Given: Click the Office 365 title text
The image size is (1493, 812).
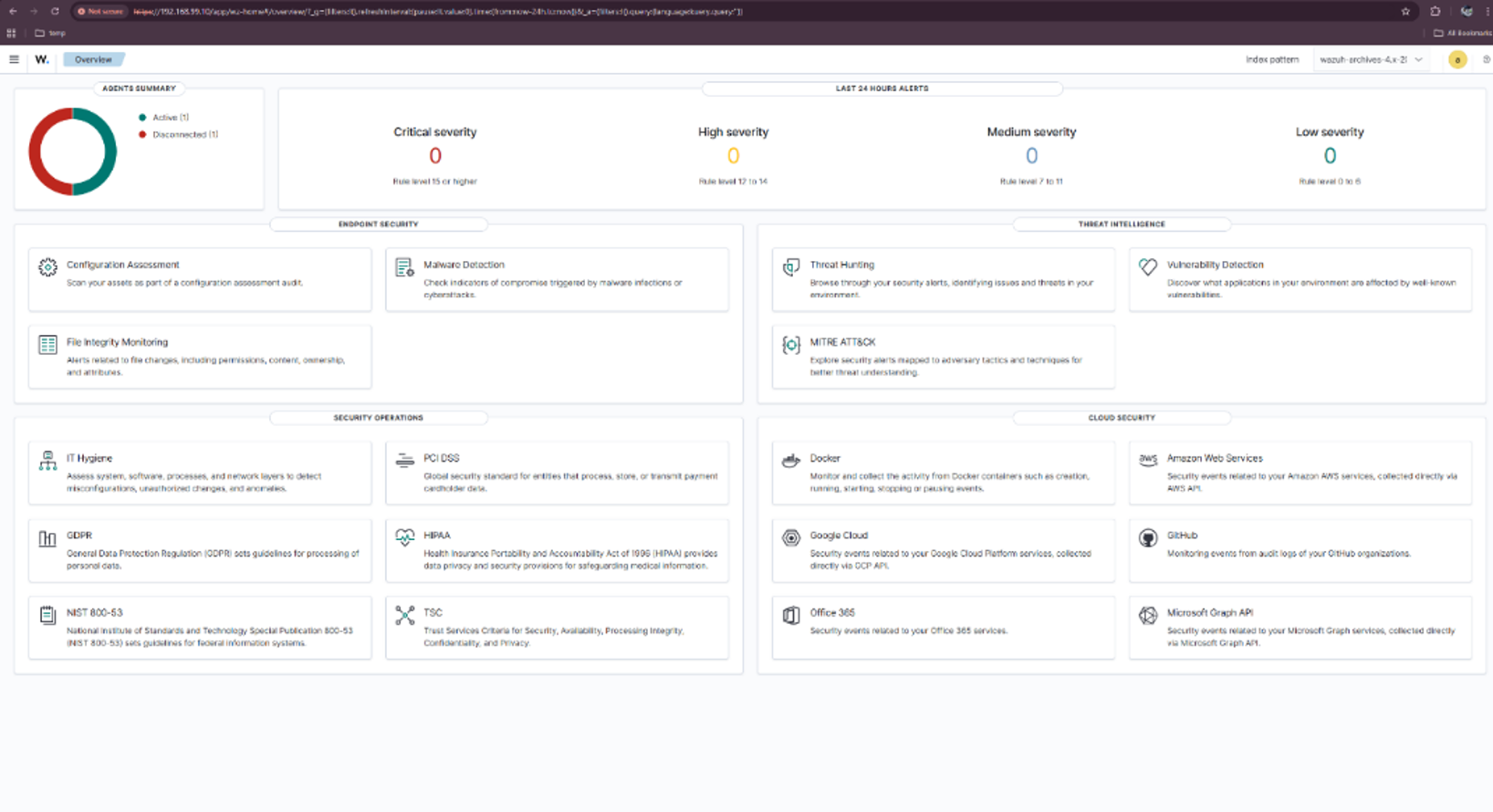Looking at the screenshot, I should [x=832, y=613].
